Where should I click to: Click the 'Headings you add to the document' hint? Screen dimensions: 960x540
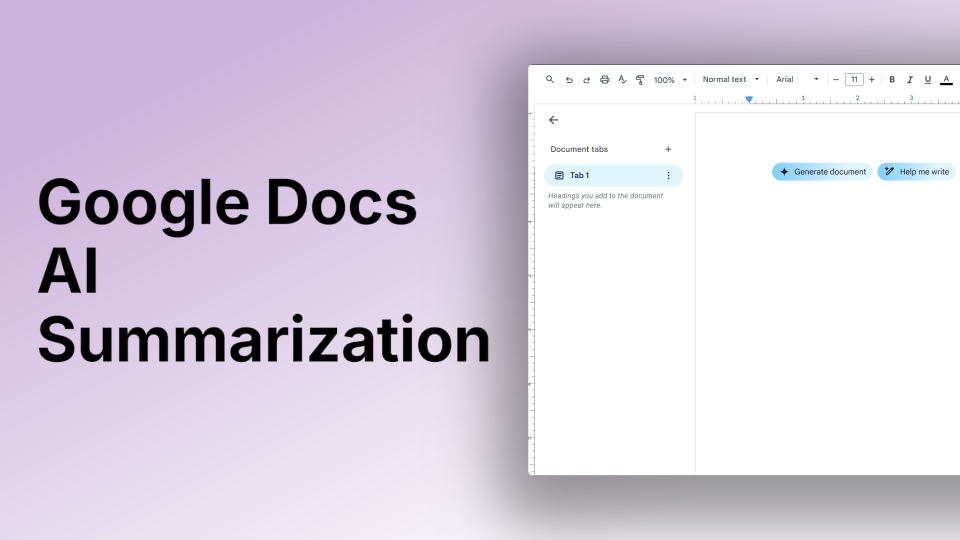[606, 201]
